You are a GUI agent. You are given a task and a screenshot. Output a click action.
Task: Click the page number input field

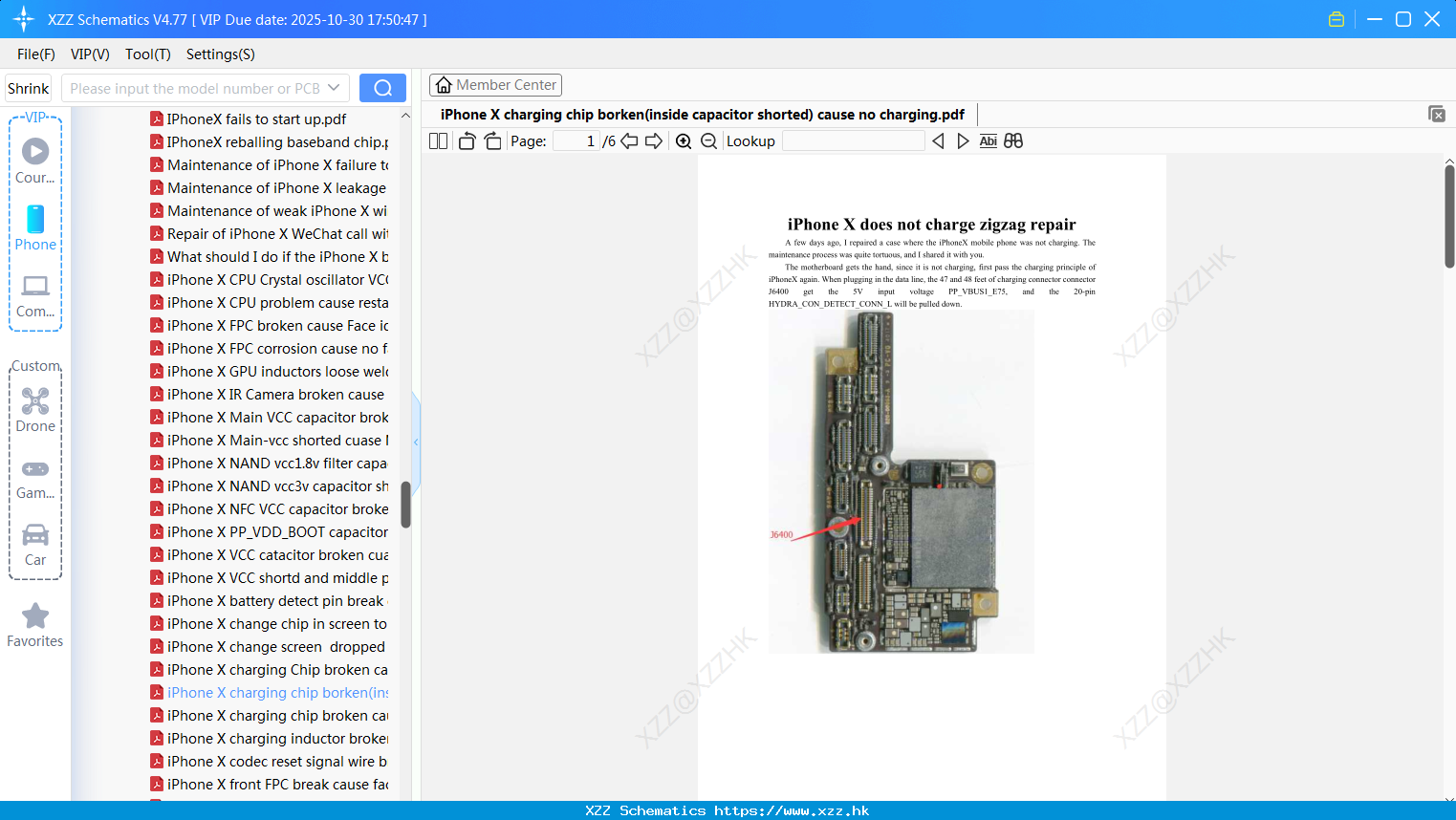[x=576, y=140]
